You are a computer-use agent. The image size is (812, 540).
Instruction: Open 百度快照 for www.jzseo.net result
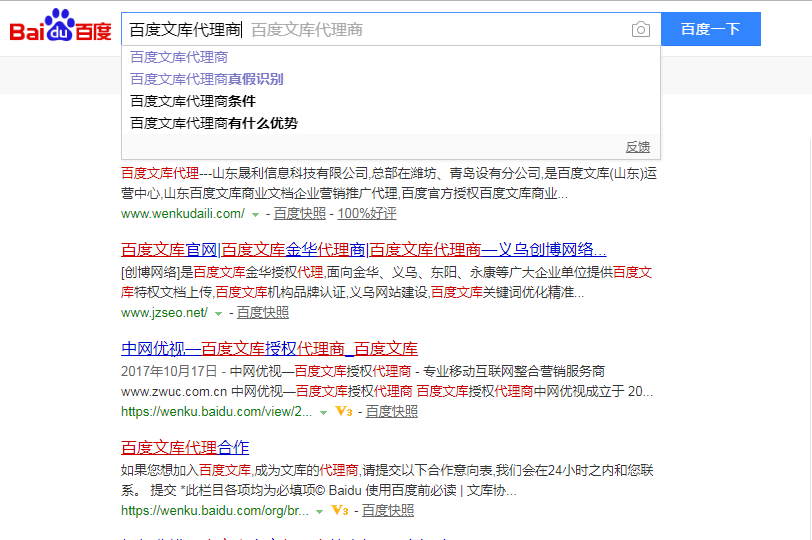(263, 313)
